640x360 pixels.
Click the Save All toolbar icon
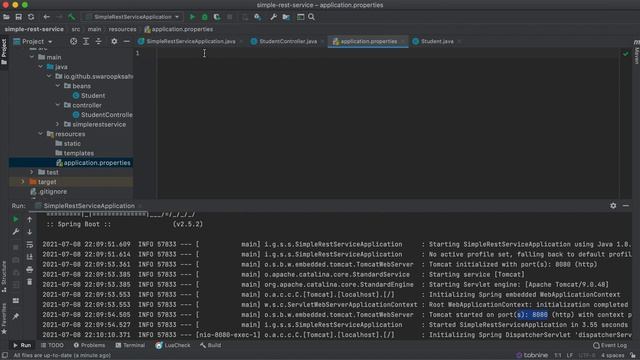tap(18, 17)
